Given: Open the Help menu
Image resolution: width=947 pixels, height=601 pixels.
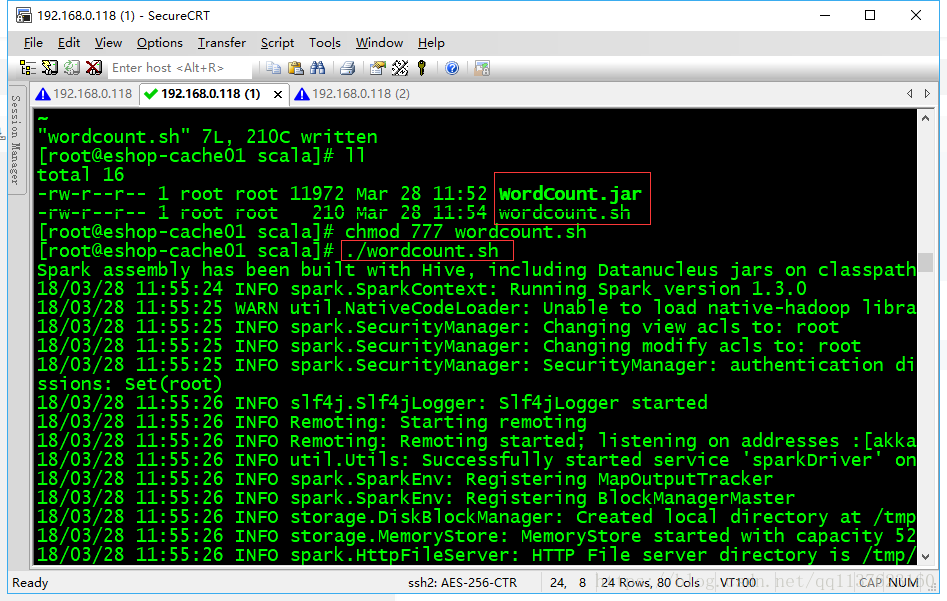Looking at the screenshot, I should [x=431, y=43].
